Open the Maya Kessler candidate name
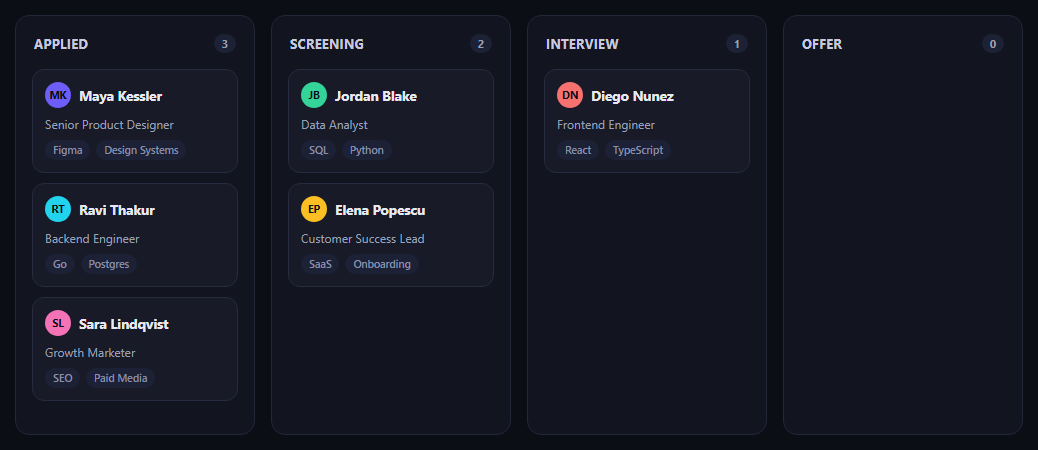Image resolution: width=1038 pixels, height=450 pixels. tap(120, 97)
